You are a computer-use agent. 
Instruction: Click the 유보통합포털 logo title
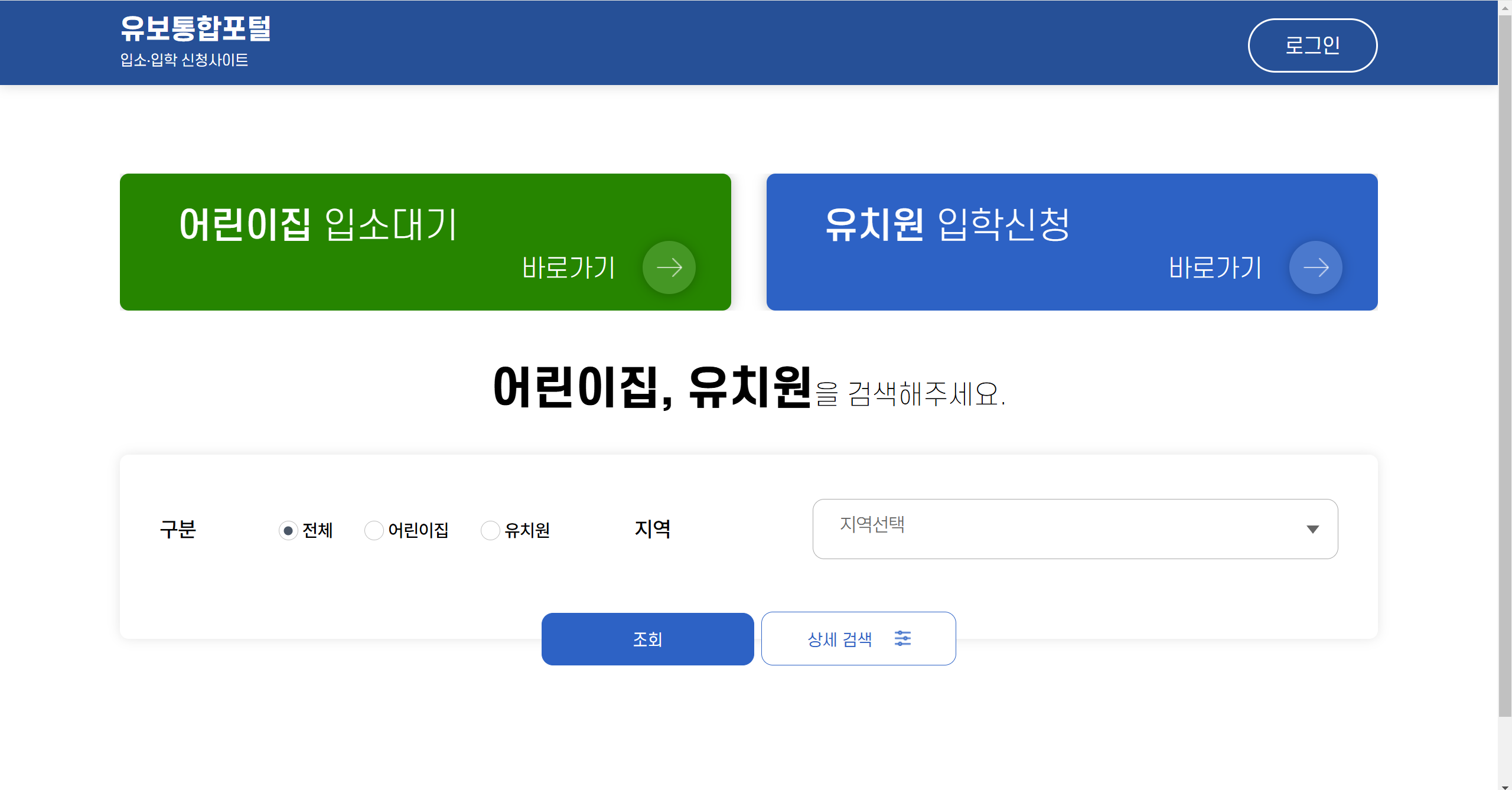(x=195, y=28)
